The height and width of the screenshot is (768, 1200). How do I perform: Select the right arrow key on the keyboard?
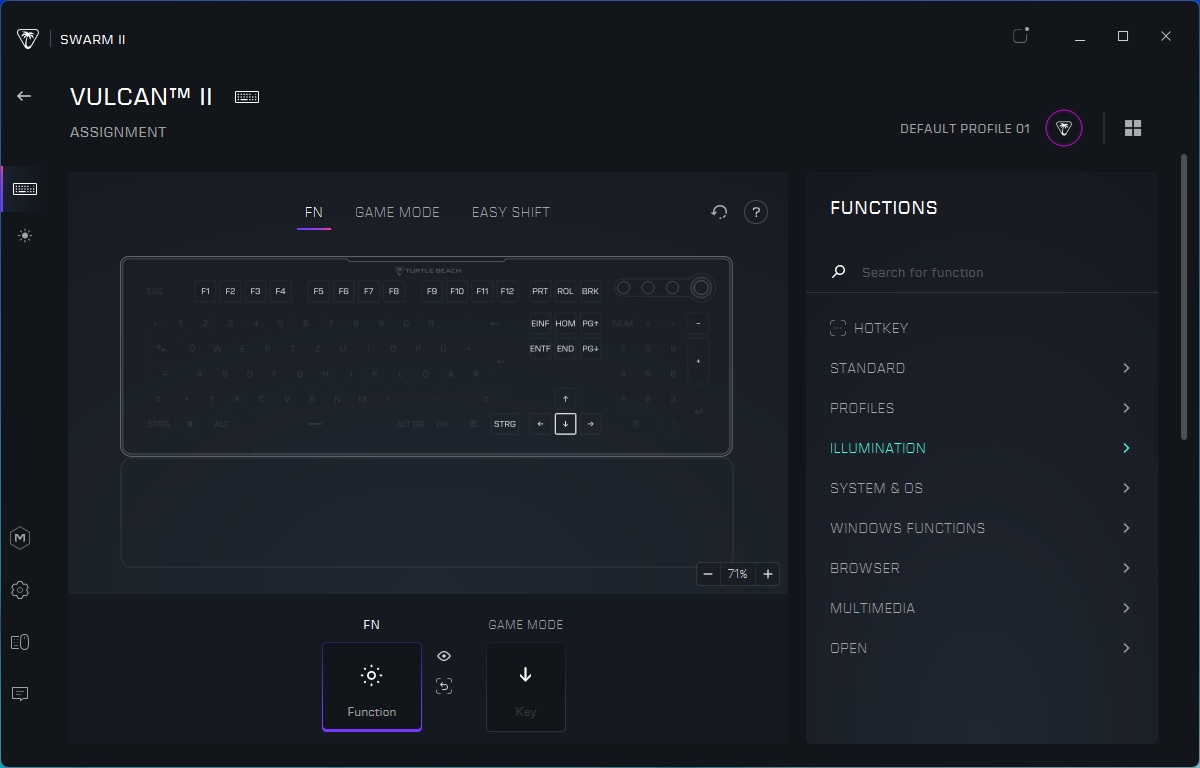(x=590, y=424)
